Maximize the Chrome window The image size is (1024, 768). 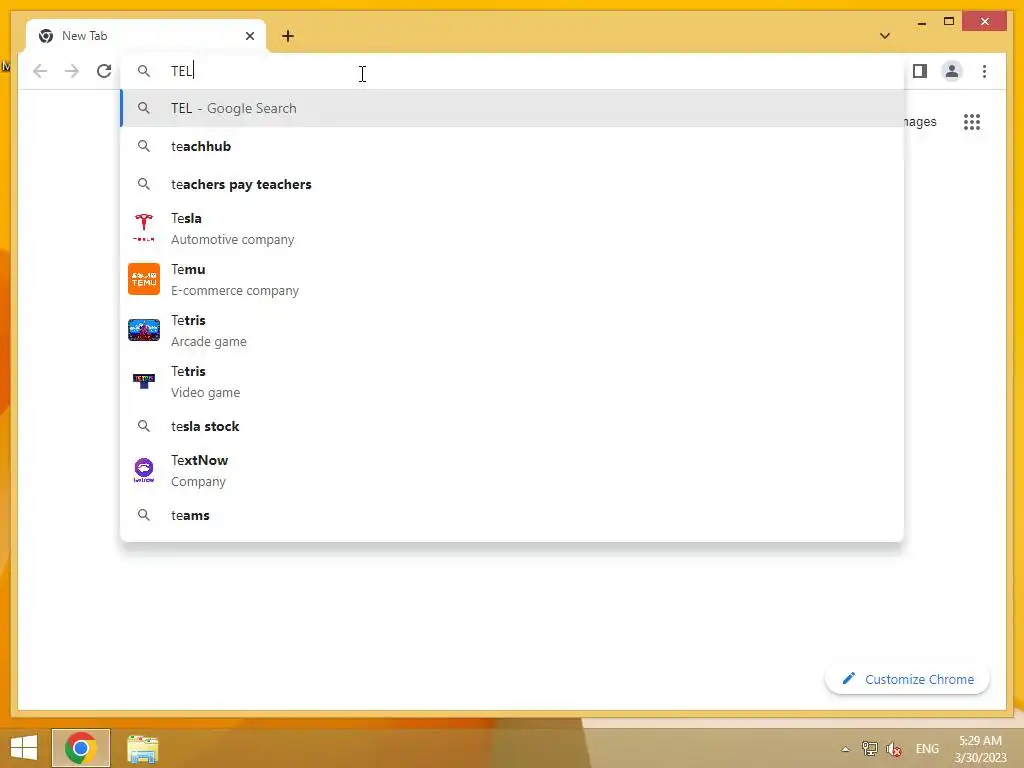coord(949,22)
